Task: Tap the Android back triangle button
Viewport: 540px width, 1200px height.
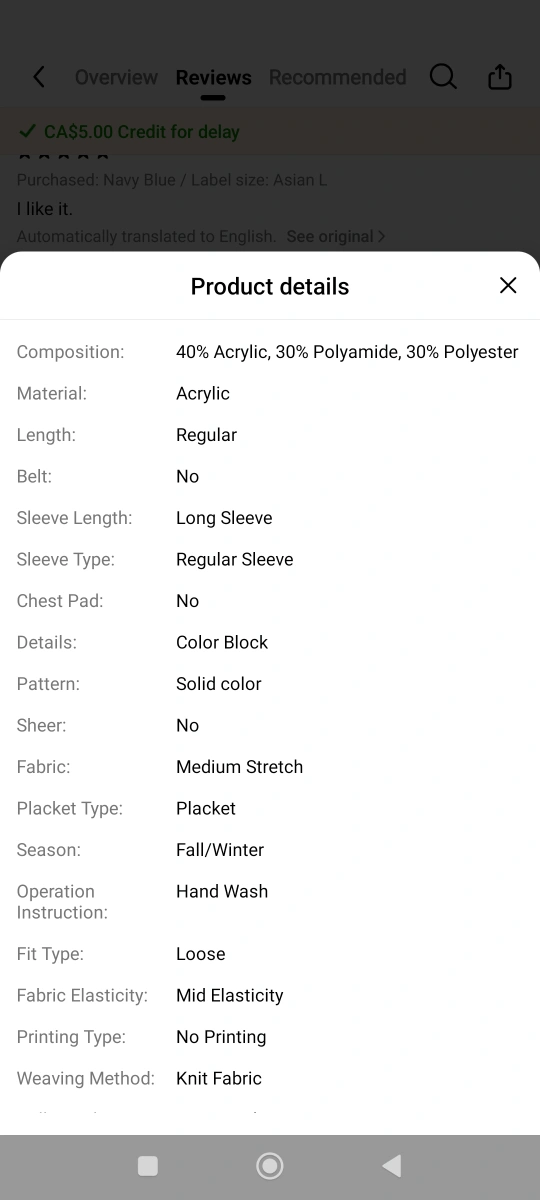Action: [392, 1166]
